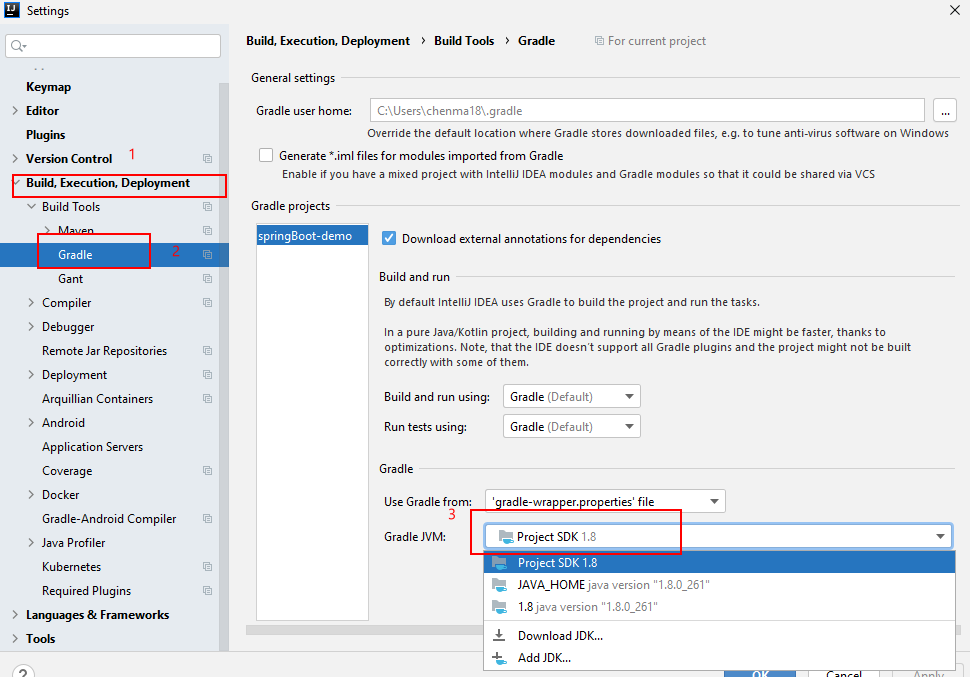Disable 'Download external annotations for dependencies'
The image size is (970, 677).
388,238
